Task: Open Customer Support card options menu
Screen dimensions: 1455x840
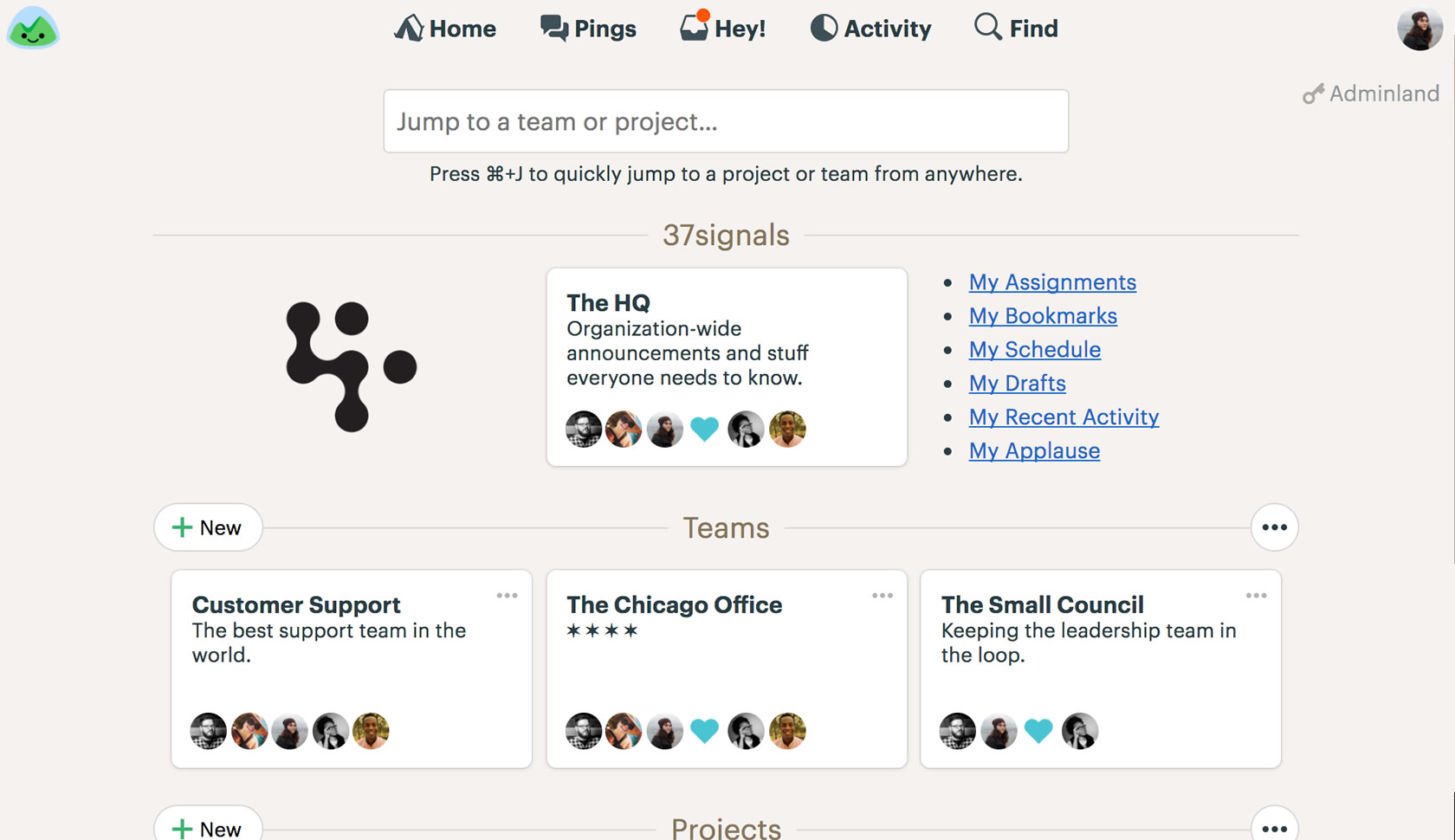Action: [507, 596]
